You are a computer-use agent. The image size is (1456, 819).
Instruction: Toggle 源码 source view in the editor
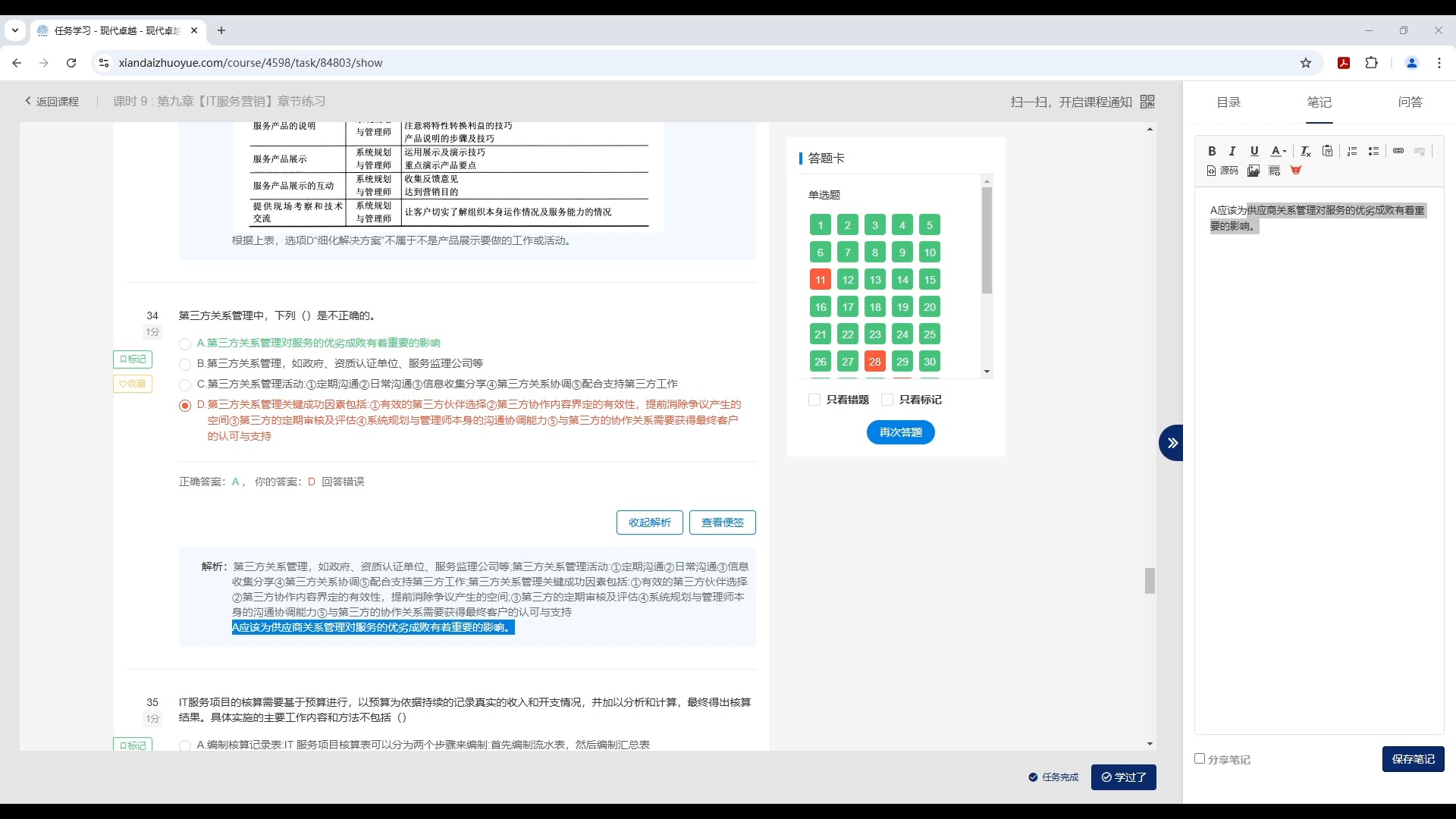[x=1222, y=171]
